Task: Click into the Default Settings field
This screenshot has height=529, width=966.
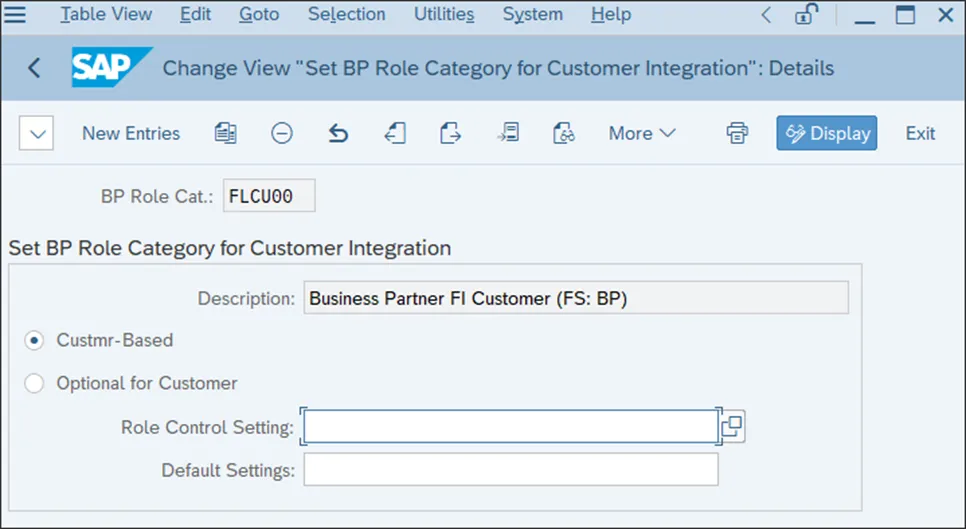Action: (510, 469)
